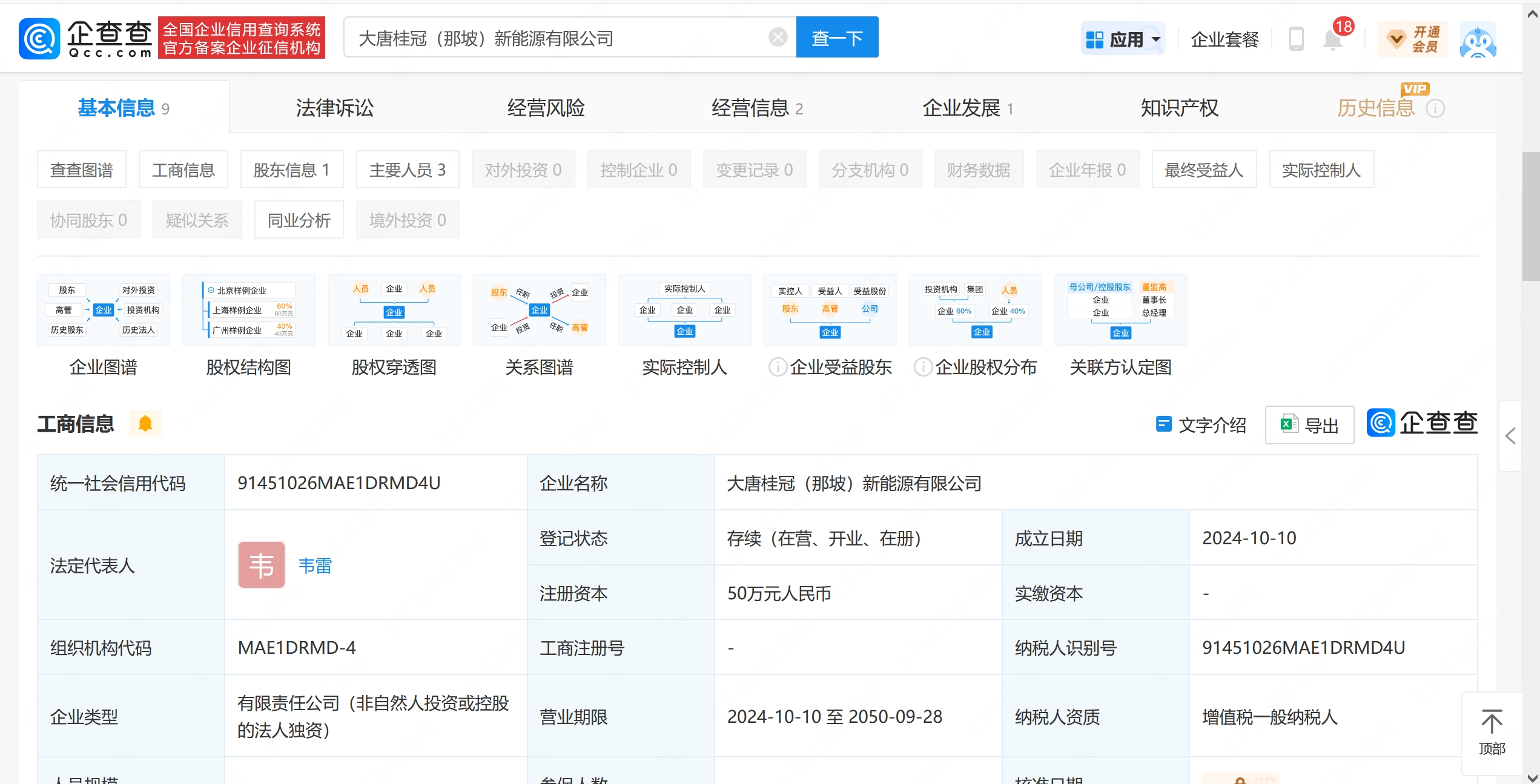1540x784 pixels.
Task: Click the 2024-10-10 establishment date
Action: [x=1249, y=538]
